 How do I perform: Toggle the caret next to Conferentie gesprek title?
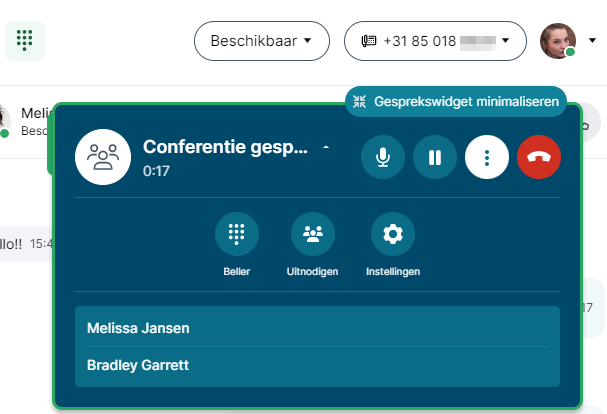coord(325,147)
